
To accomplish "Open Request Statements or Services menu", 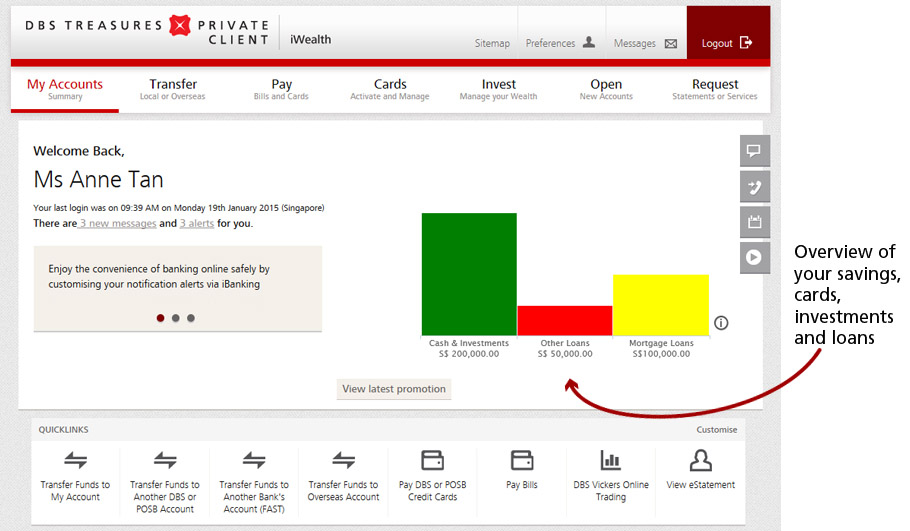I will pyautogui.click(x=715, y=89).
